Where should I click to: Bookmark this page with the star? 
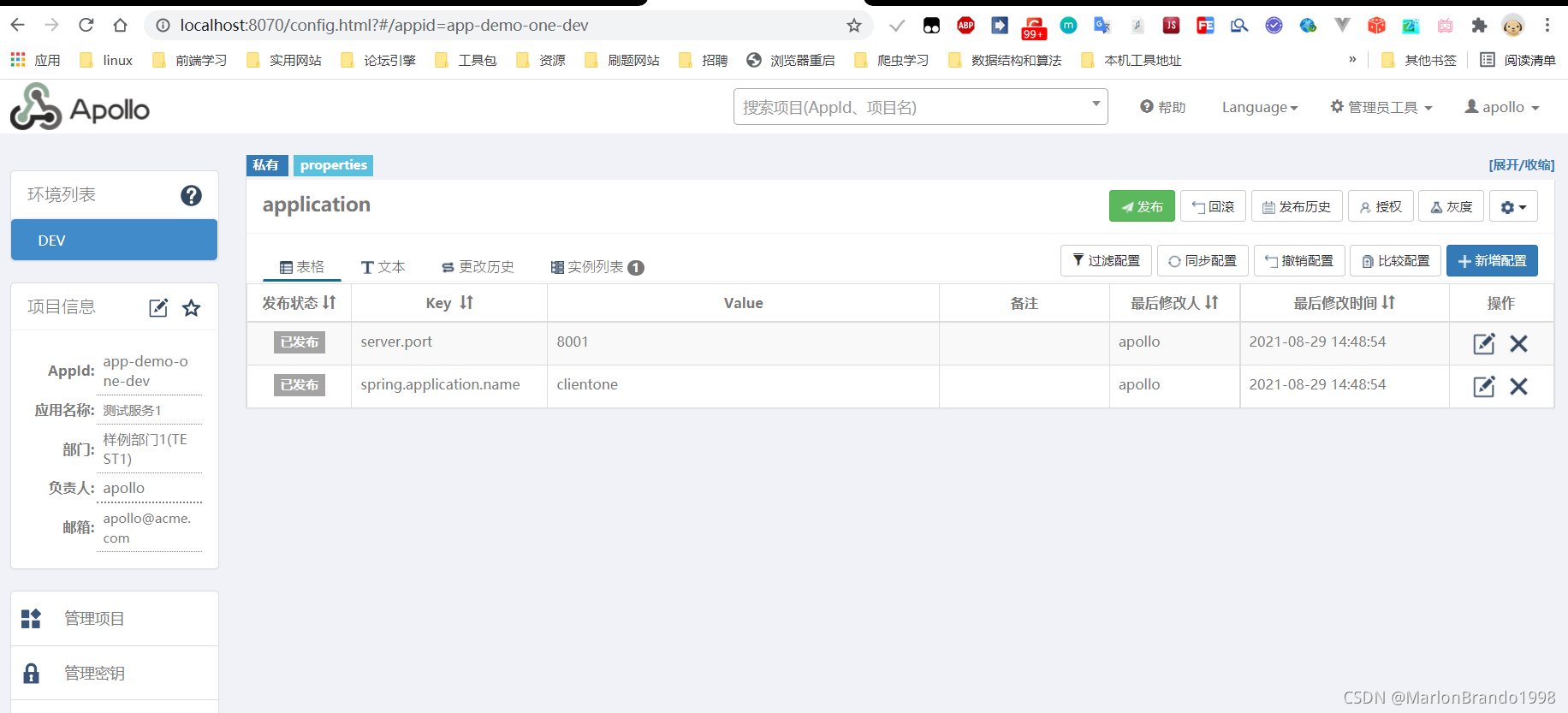(854, 26)
